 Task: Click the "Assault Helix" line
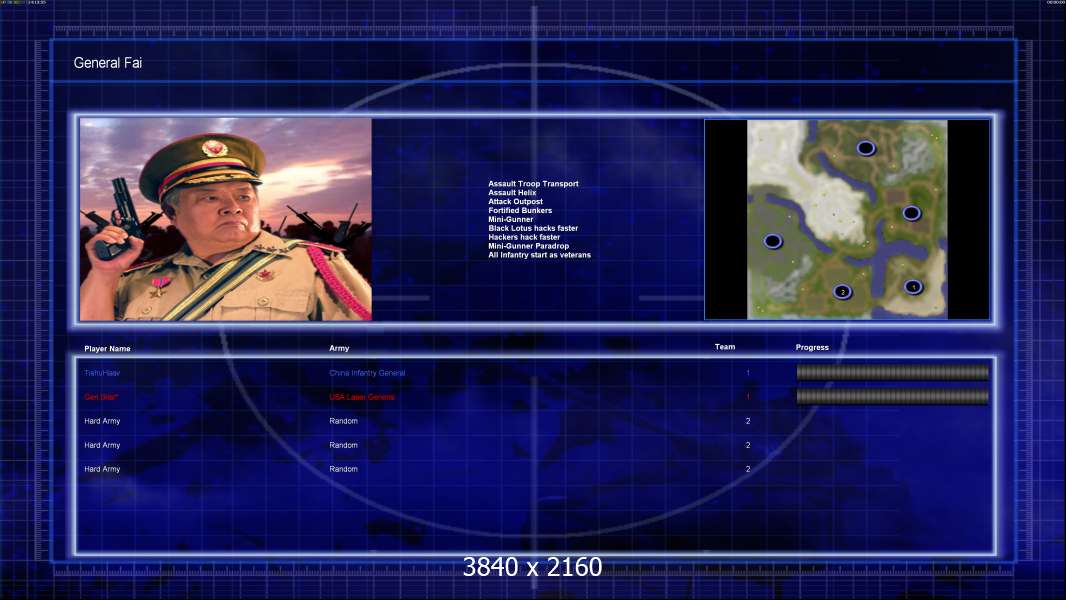pos(512,192)
